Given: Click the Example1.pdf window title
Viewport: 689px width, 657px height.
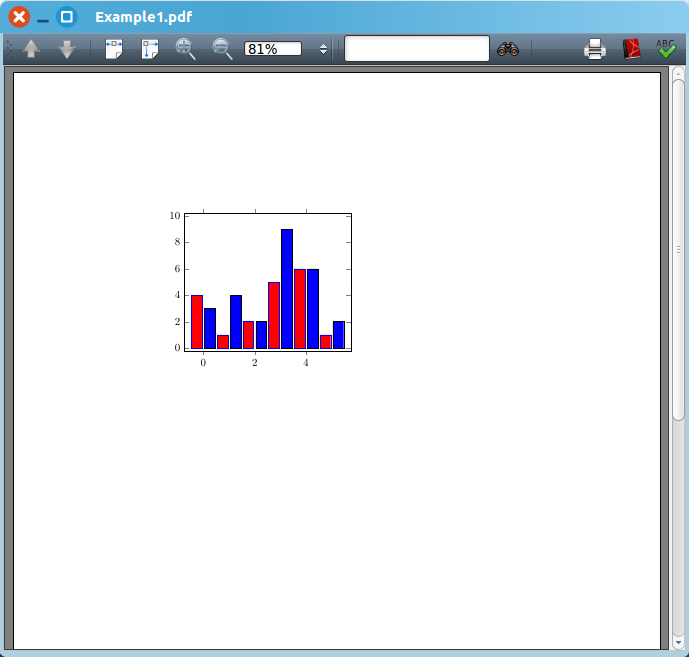Looking at the screenshot, I should coord(144,17).
